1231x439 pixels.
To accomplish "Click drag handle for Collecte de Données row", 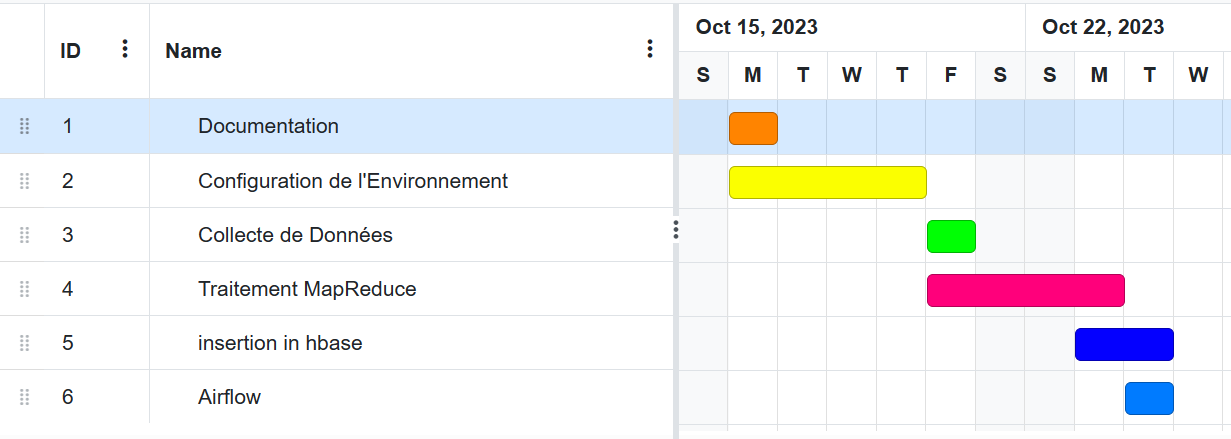I will click(x=25, y=235).
